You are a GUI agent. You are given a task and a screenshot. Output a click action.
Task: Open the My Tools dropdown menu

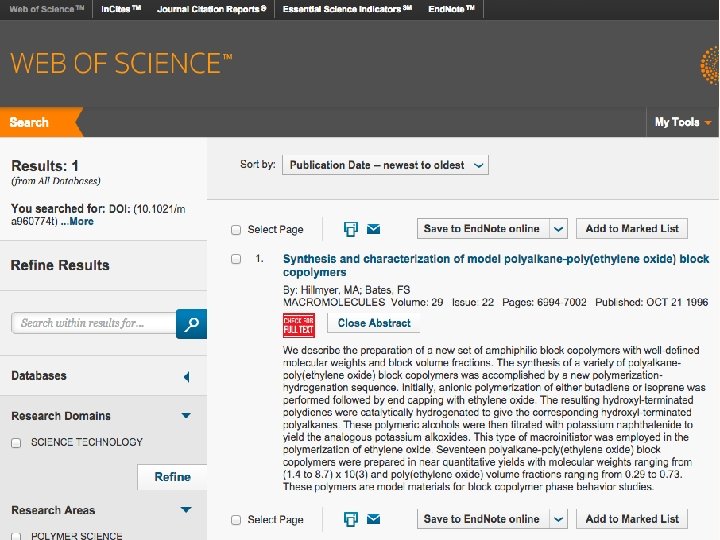click(x=683, y=122)
